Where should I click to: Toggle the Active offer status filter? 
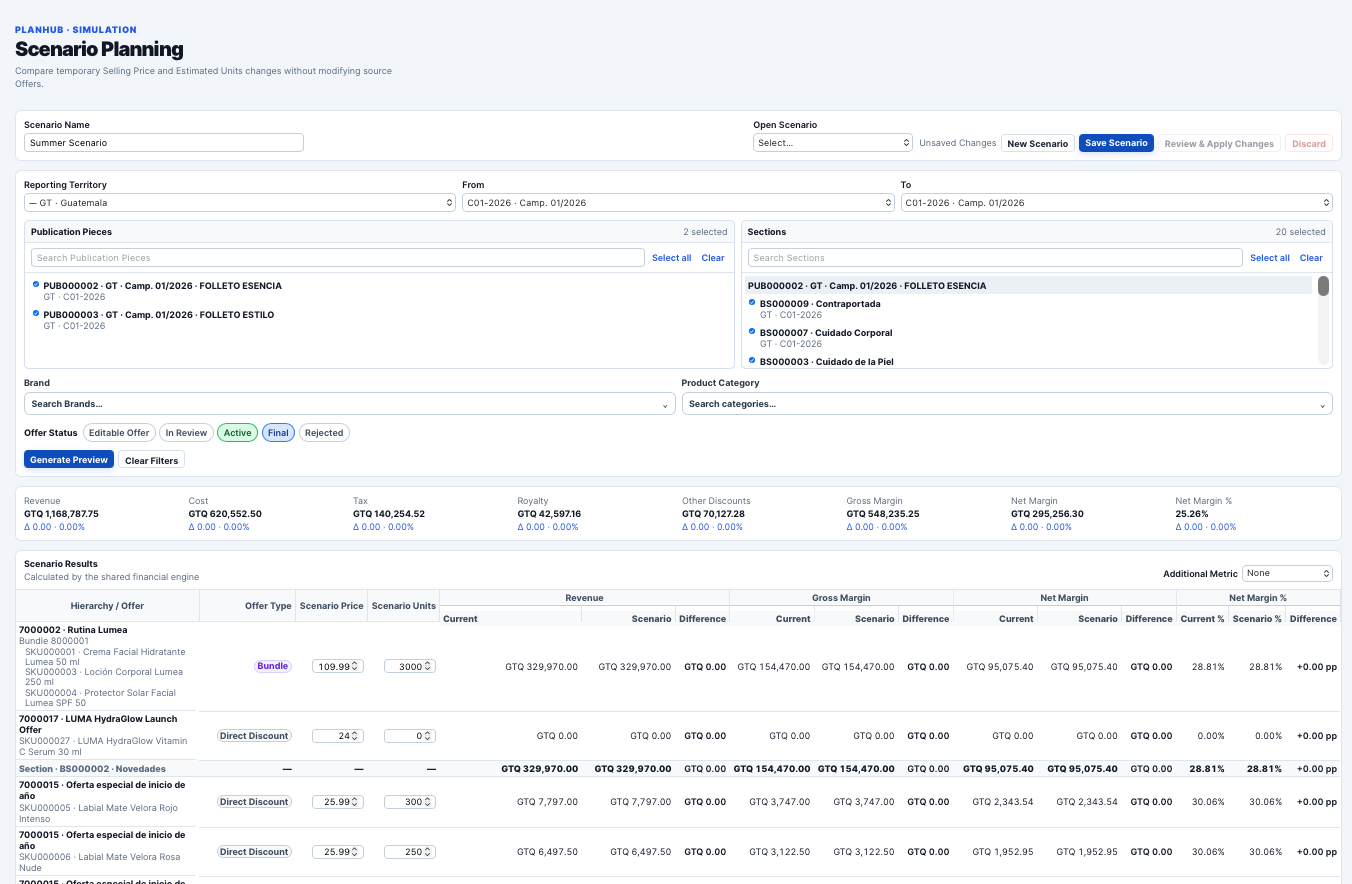(238, 433)
